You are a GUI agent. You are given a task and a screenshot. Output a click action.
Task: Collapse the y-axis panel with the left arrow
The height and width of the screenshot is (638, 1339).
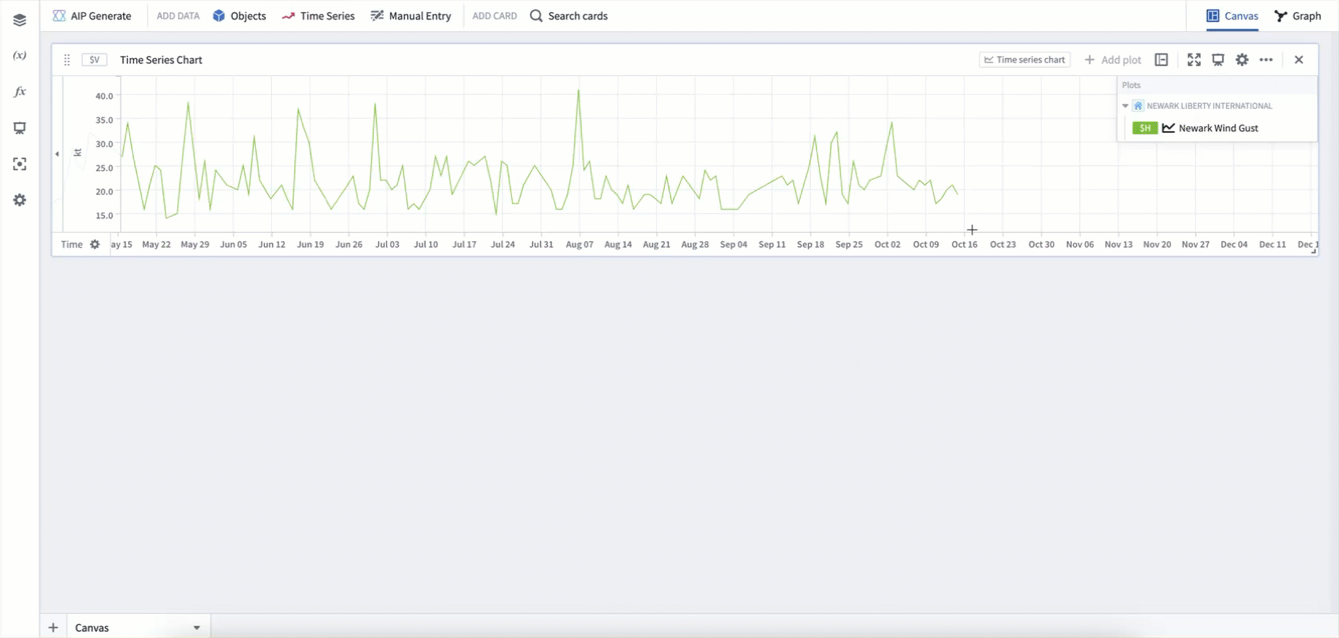pos(57,154)
